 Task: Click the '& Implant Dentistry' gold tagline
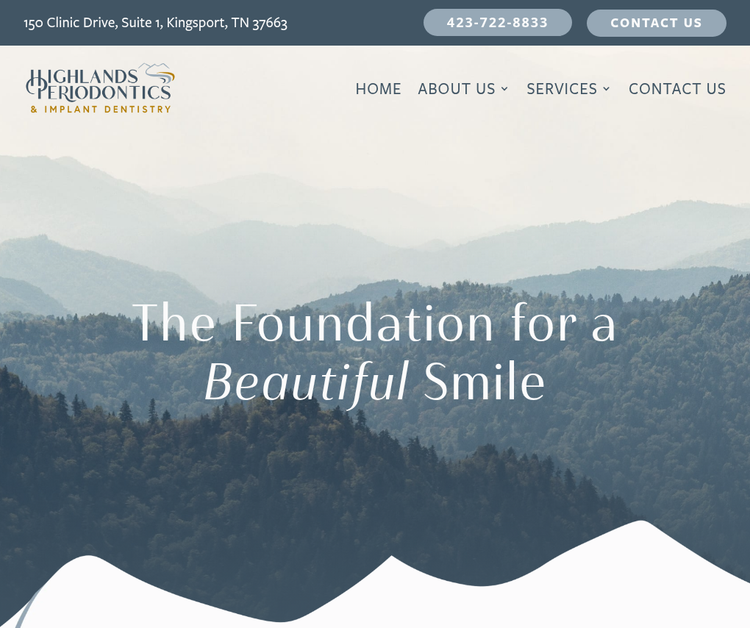point(100,110)
